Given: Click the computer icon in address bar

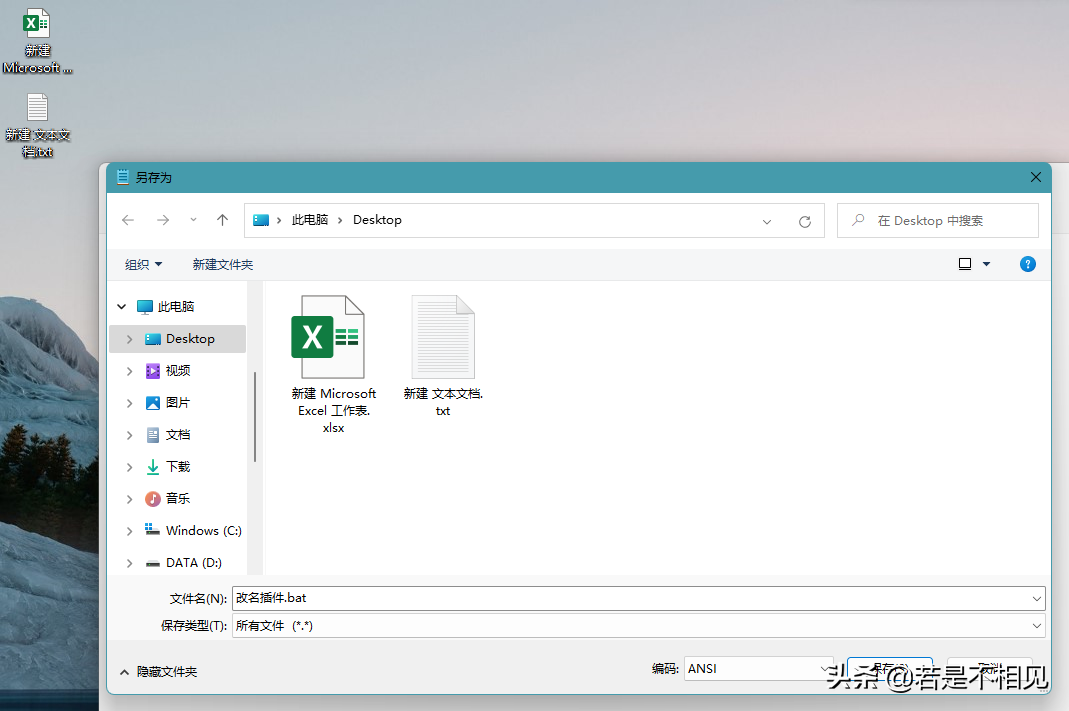Looking at the screenshot, I should coord(261,220).
